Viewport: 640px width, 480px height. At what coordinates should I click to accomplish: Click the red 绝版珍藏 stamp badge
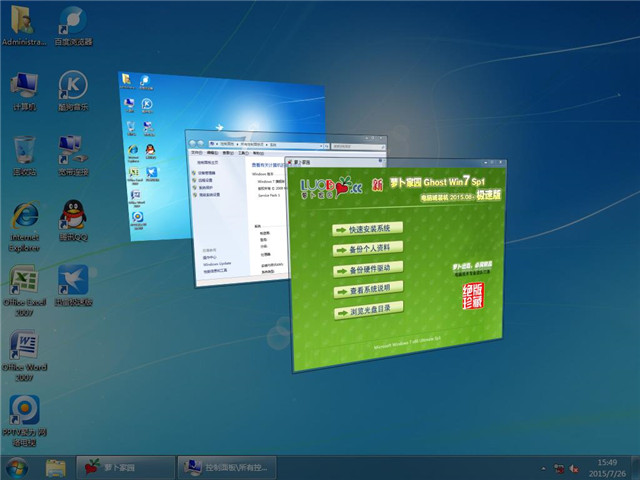tap(473, 296)
